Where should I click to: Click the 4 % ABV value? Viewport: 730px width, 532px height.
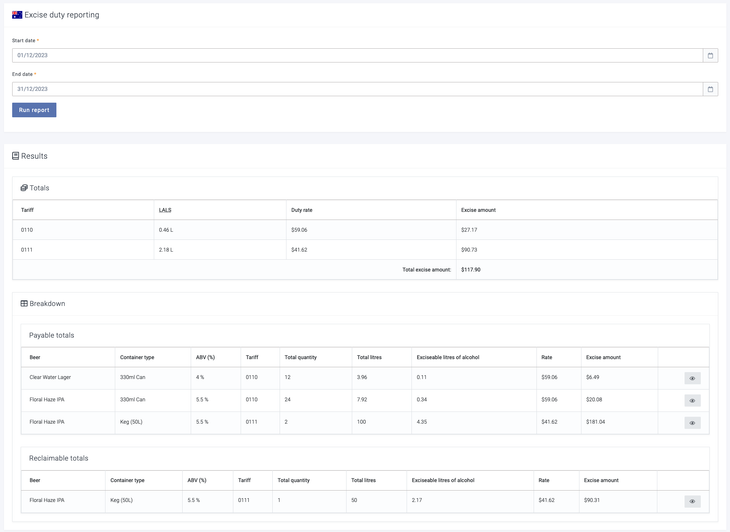coord(200,377)
